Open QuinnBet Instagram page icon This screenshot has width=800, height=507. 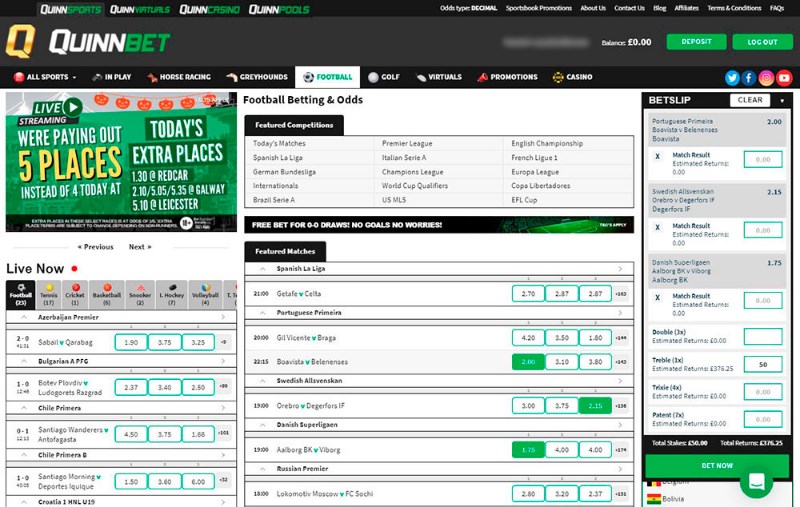pos(766,78)
